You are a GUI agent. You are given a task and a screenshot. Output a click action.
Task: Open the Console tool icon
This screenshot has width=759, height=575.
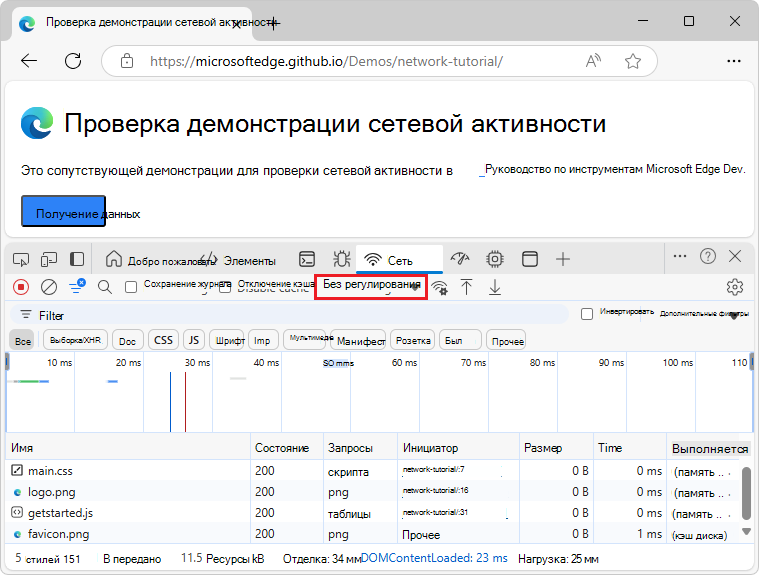tap(307, 259)
